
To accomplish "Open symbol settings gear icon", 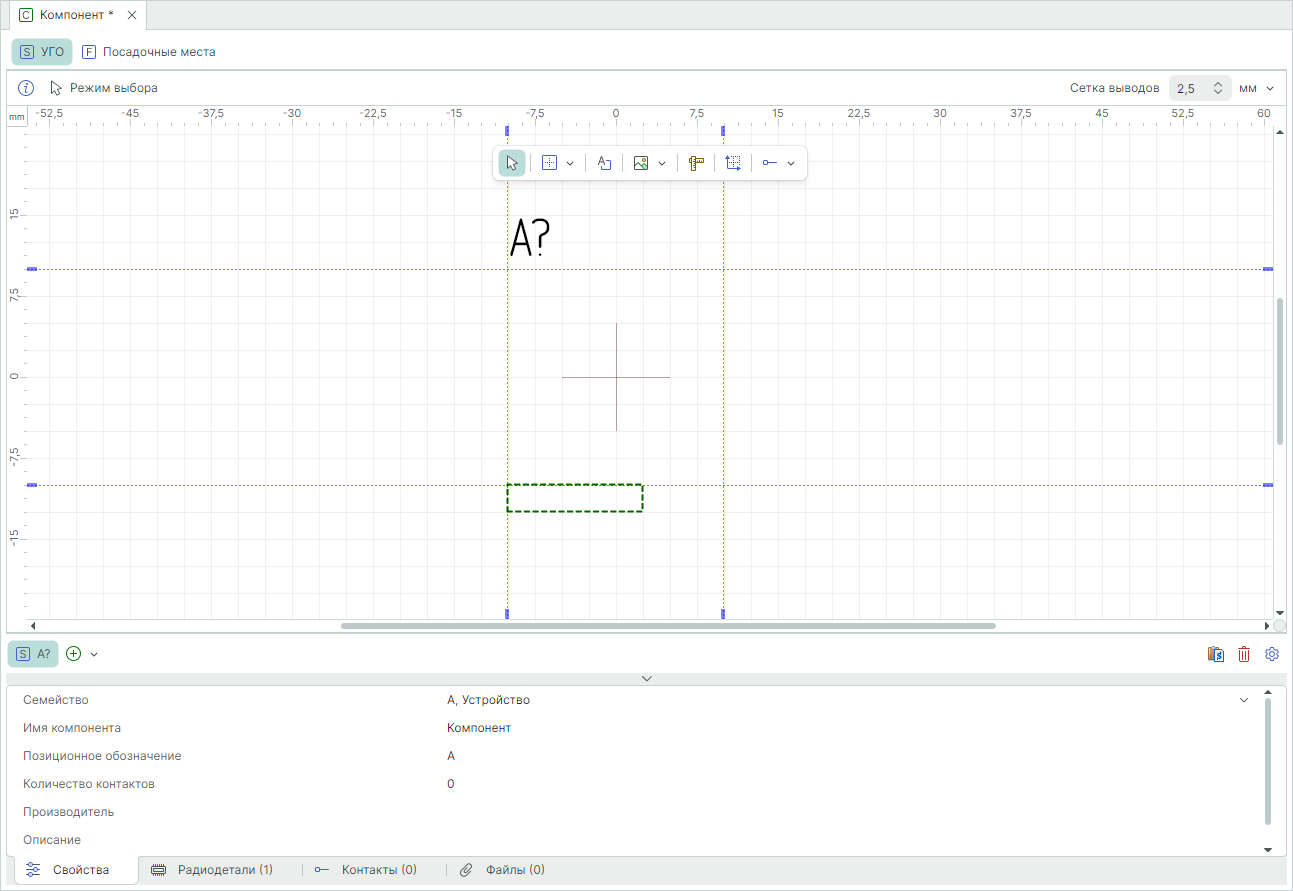I will pyautogui.click(x=1272, y=654).
